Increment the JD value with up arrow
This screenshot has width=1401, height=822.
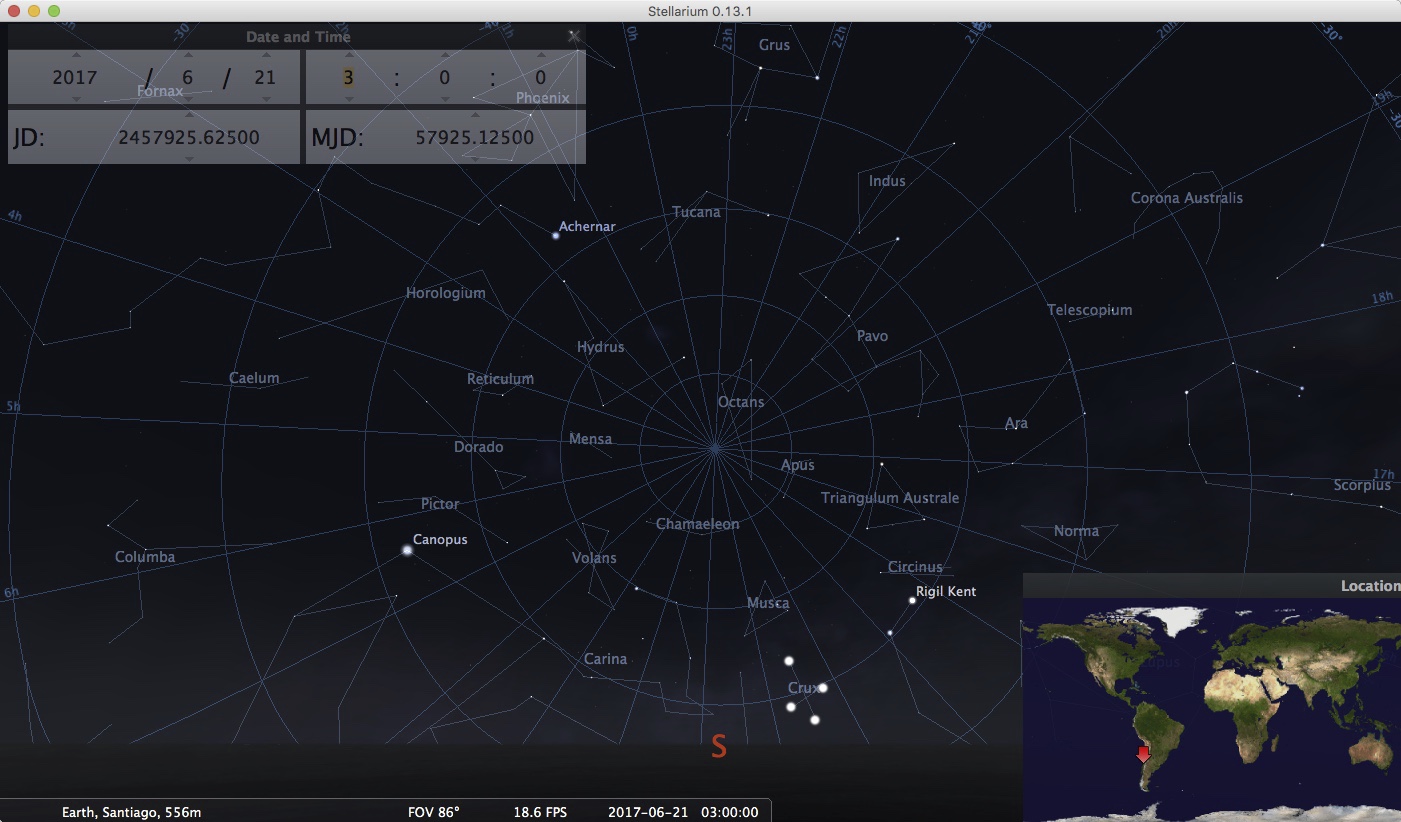pos(189,115)
